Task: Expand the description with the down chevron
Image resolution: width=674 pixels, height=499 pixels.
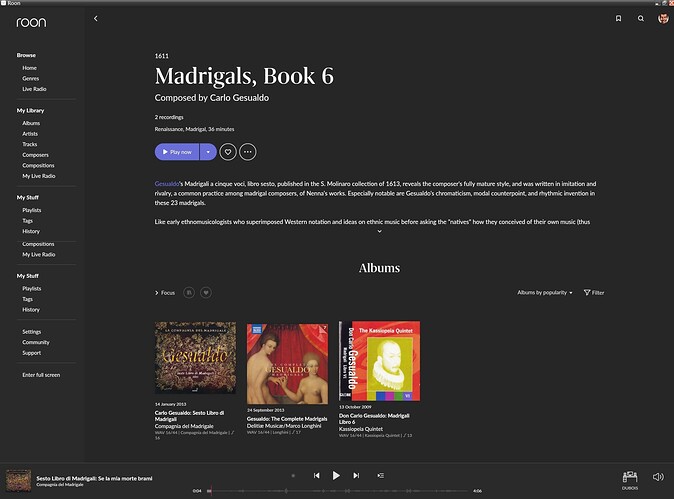Action: [379, 231]
